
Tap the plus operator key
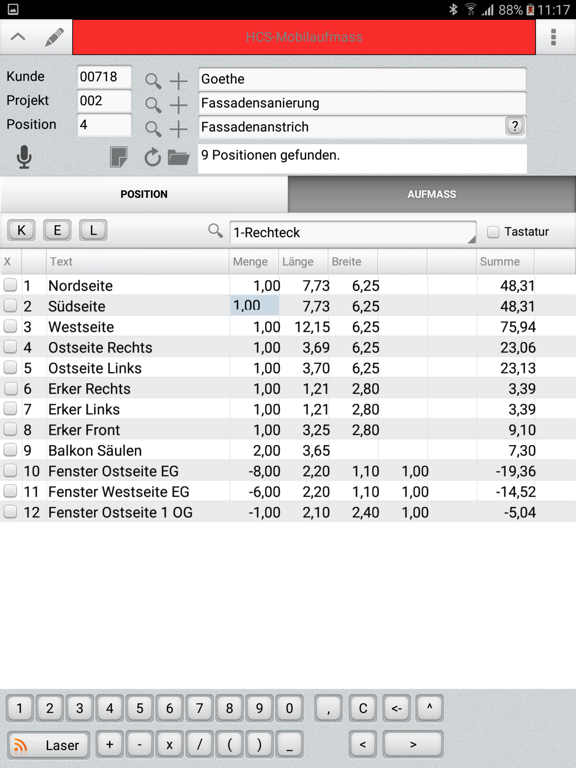[x=110, y=745]
